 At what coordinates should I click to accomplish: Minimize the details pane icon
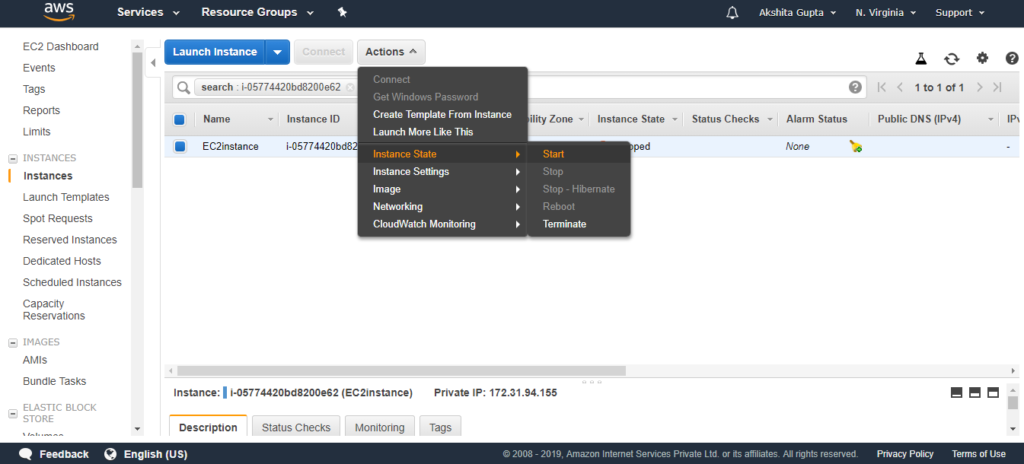point(957,393)
